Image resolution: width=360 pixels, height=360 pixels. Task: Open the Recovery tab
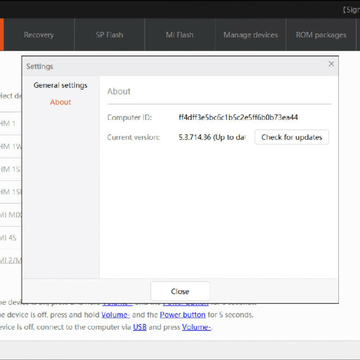click(x=39, y=35)
